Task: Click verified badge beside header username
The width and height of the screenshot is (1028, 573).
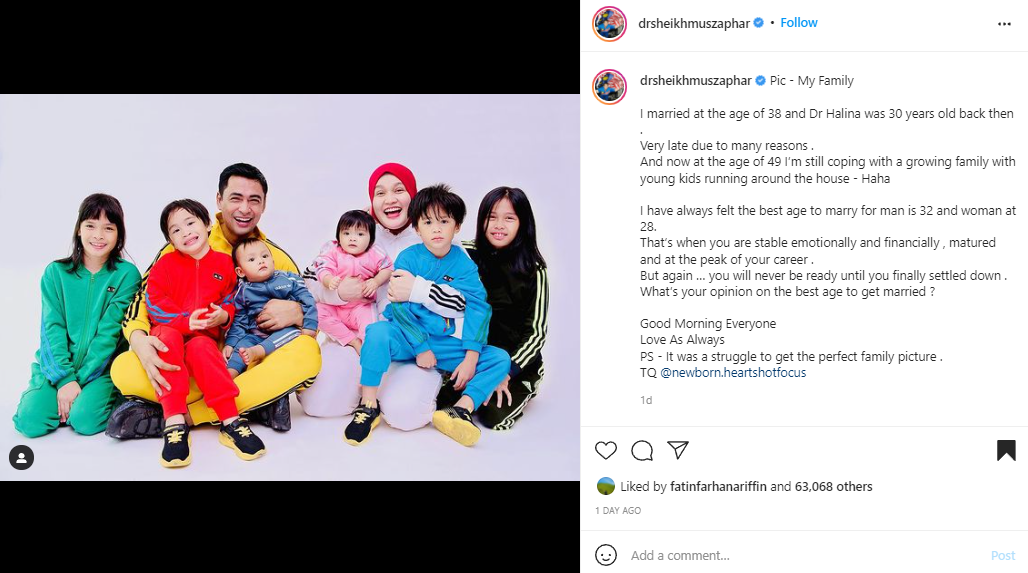Action: [x=759, y=23]
